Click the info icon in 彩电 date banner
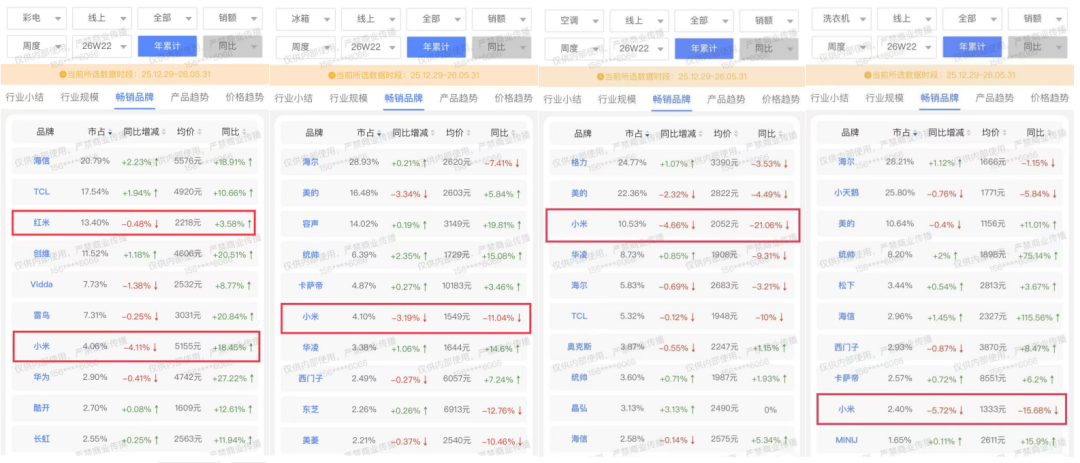Image resolution: width=1080 pixels, height=463 pixels. point(62,74)
